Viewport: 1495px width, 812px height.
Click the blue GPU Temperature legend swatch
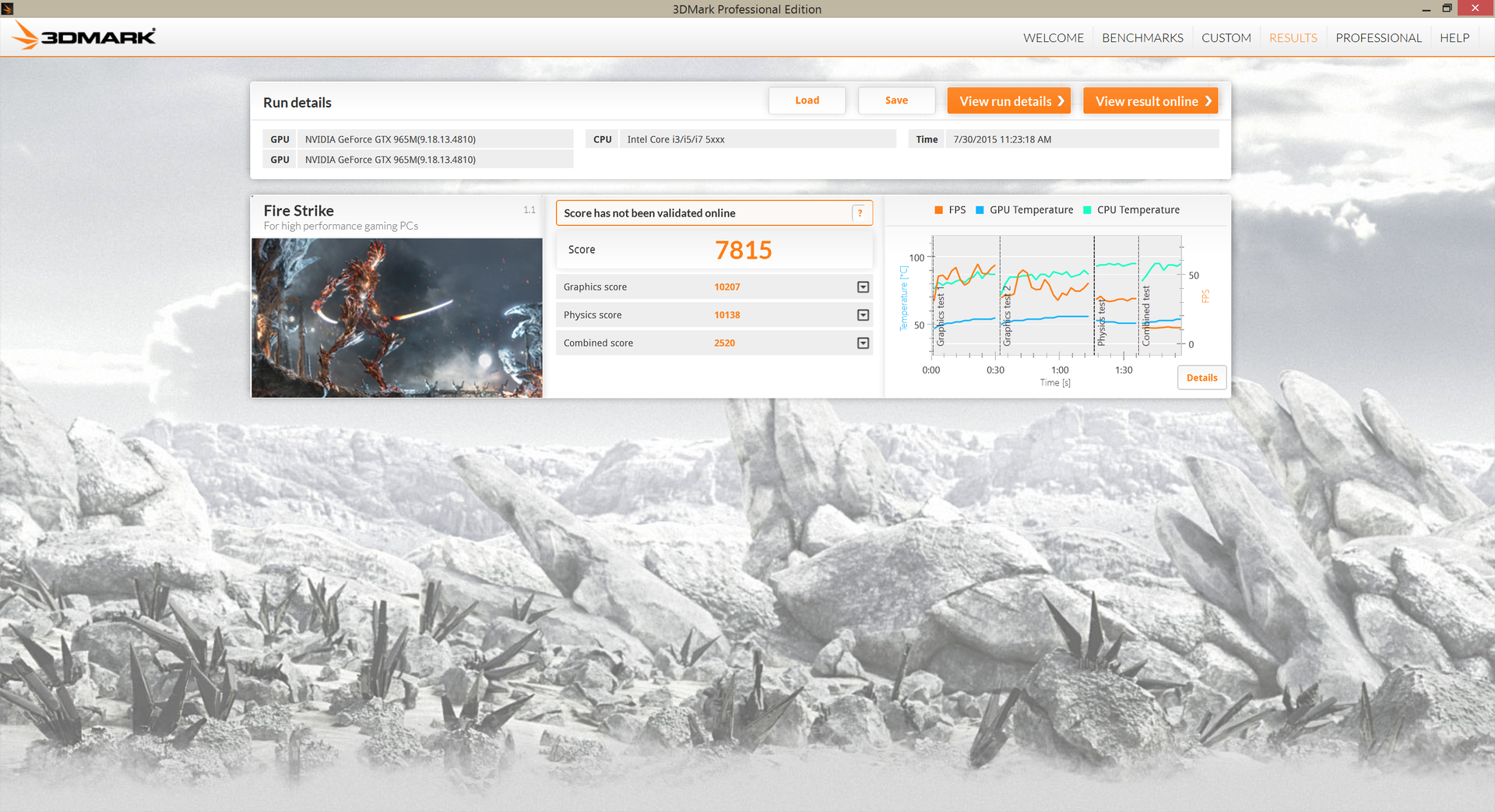pyautogui.click(x=980, y=210)
